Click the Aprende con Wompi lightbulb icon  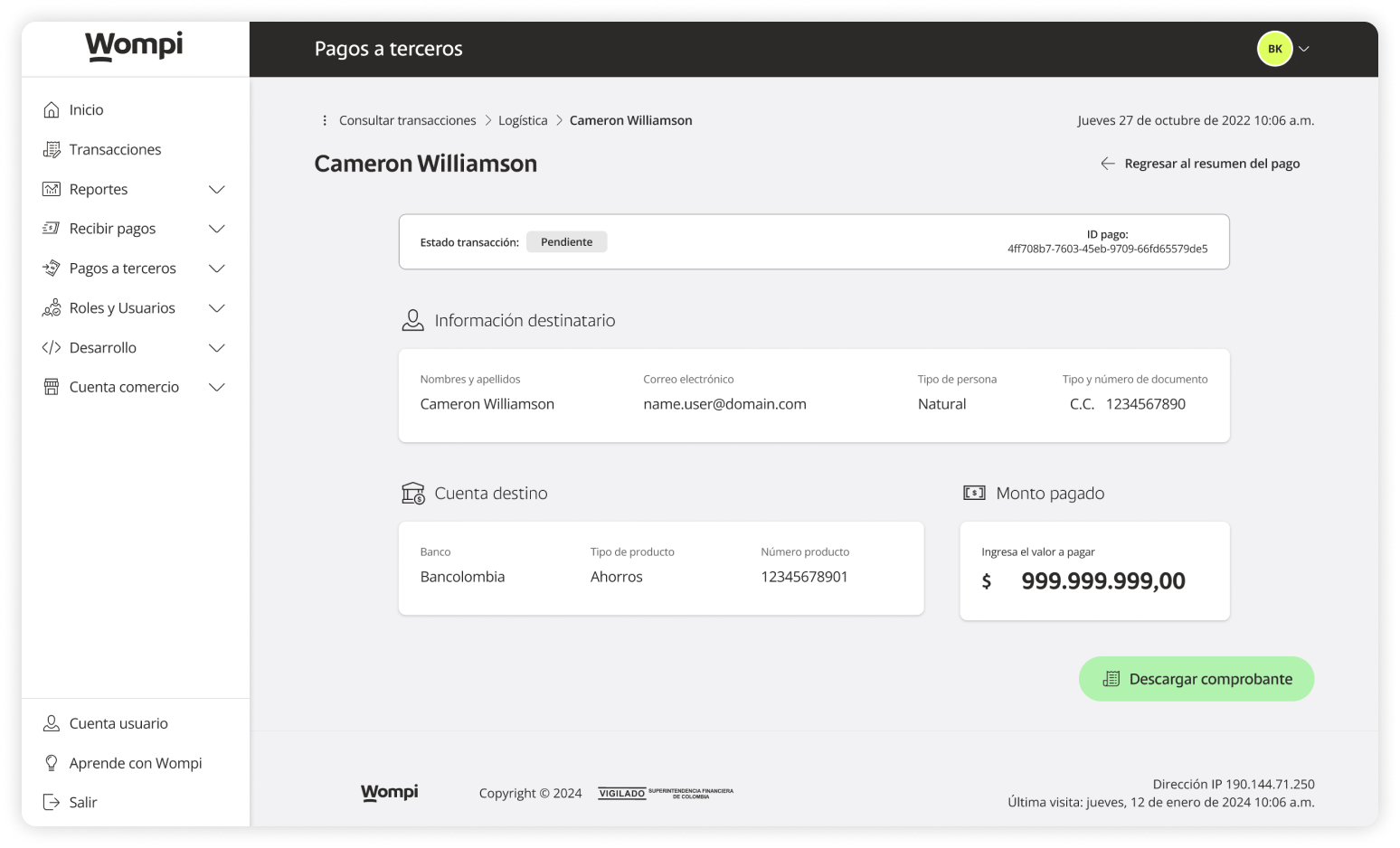(x=52, y=762)
